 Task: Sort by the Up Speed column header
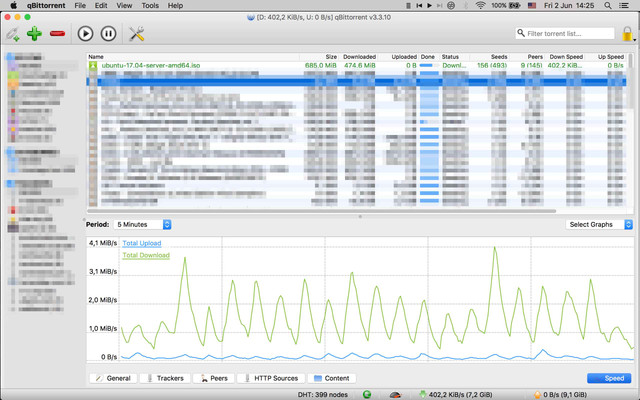tap(607, 57)
